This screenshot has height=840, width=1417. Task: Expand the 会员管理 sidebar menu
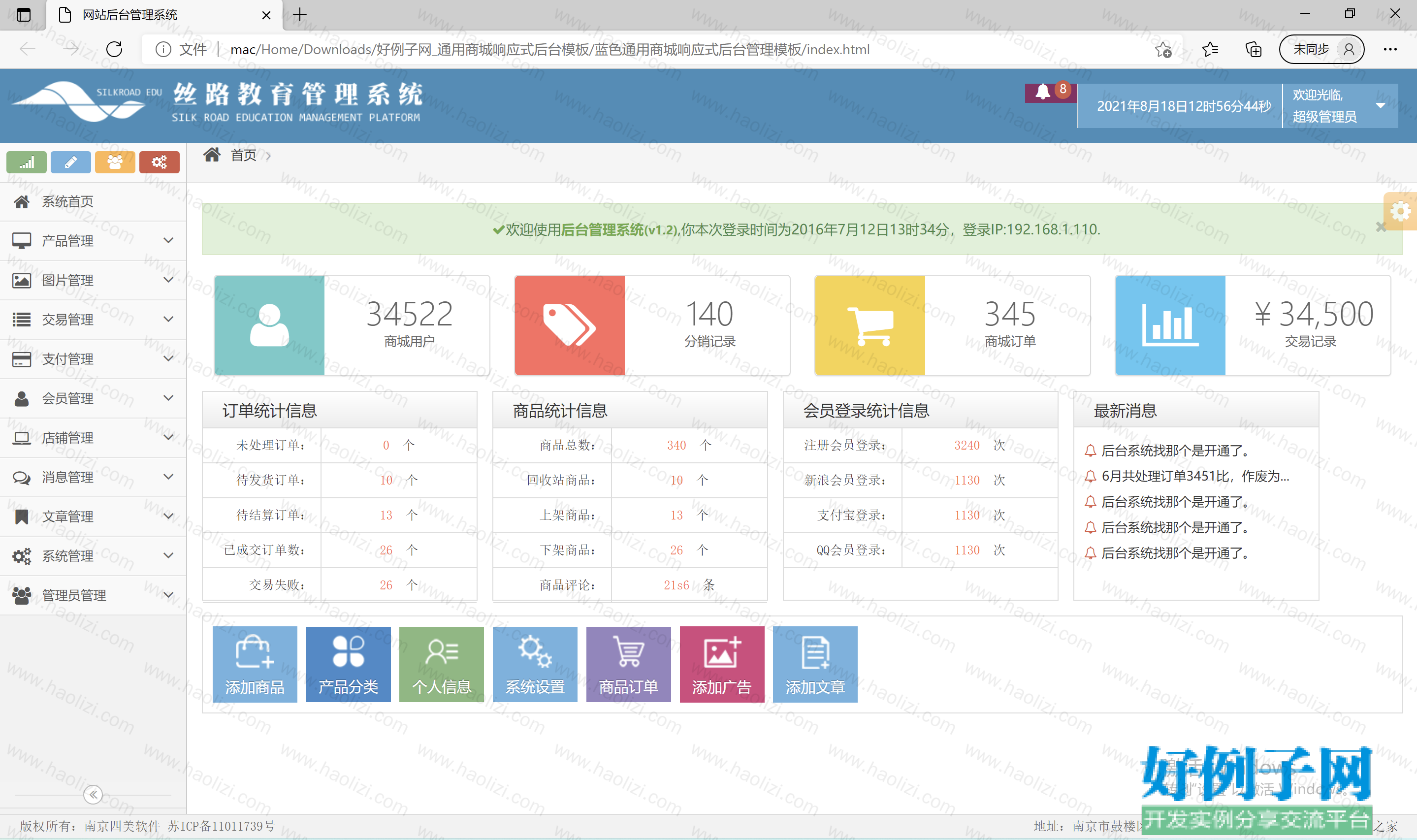tap(93, 398)
